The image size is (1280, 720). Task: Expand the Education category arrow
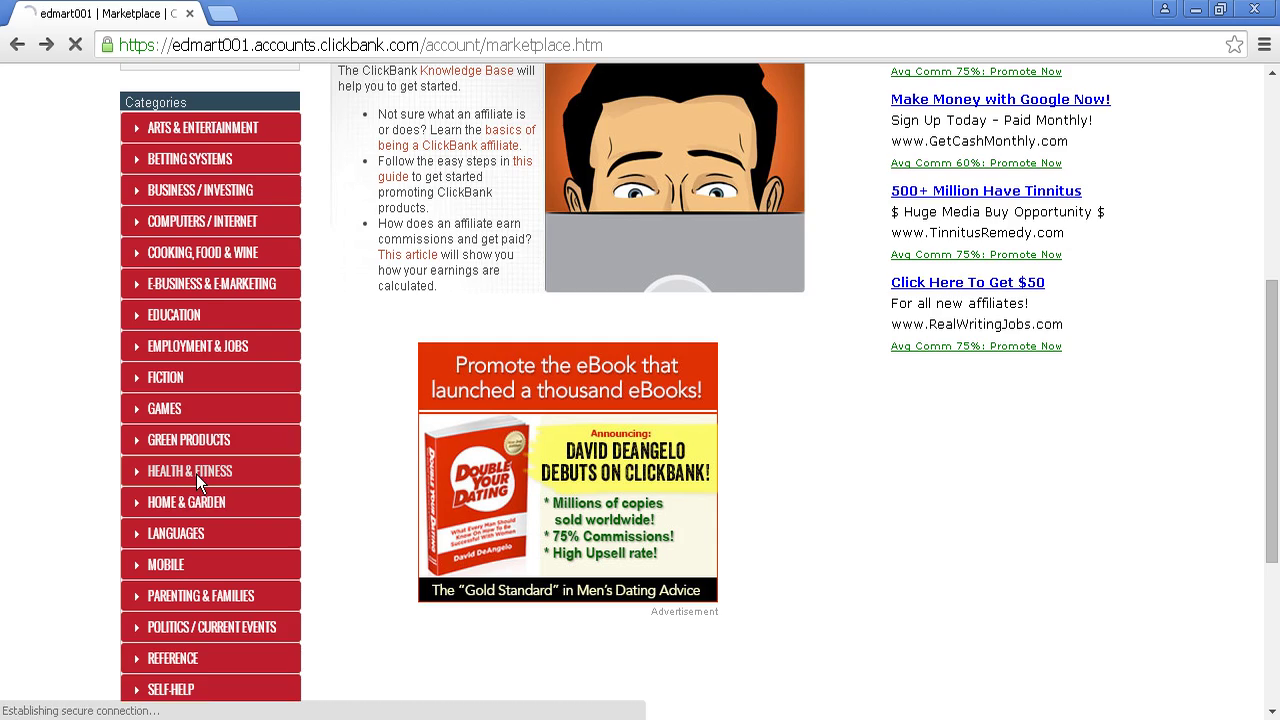click(137, 315)
